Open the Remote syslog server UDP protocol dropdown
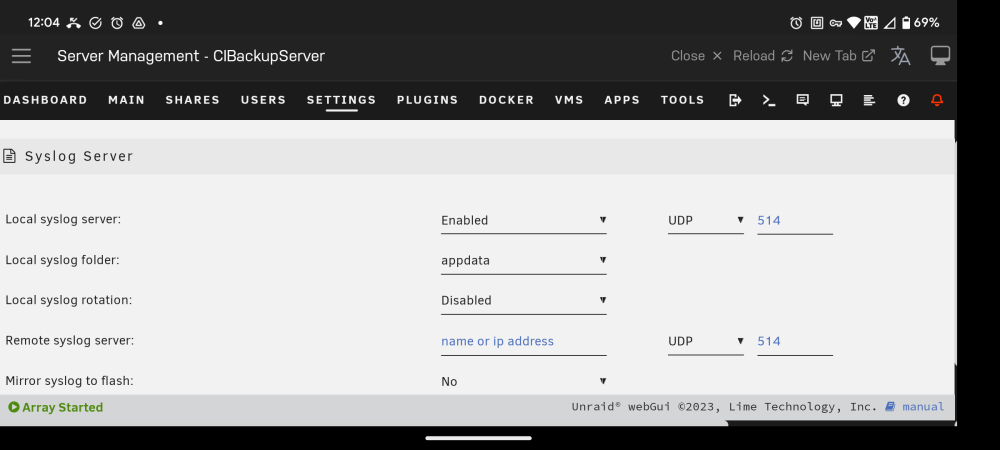Image resolution: width=1000 pixels, height=450 pixels. point(705,342)
